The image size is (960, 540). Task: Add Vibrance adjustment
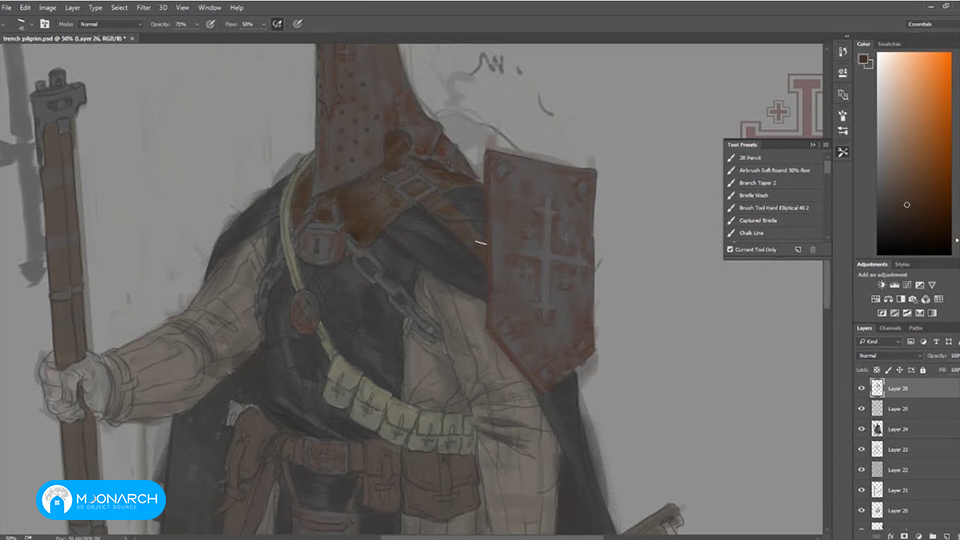click(x=932, y=285)
